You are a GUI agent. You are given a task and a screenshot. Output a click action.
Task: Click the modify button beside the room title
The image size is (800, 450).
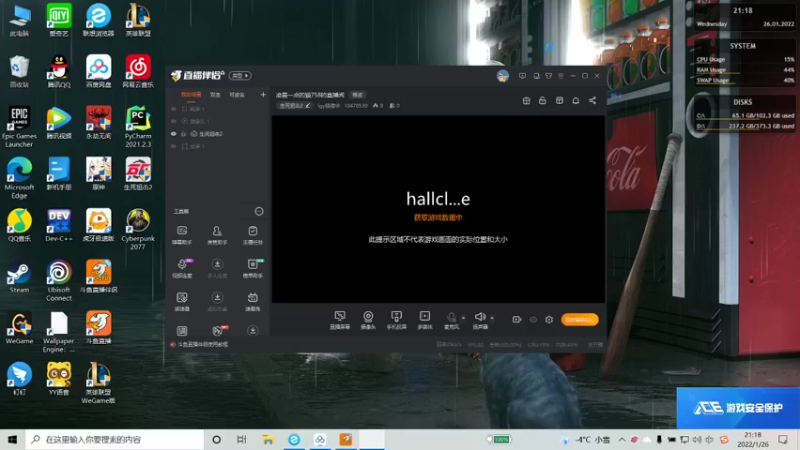(x=358, y=95)
